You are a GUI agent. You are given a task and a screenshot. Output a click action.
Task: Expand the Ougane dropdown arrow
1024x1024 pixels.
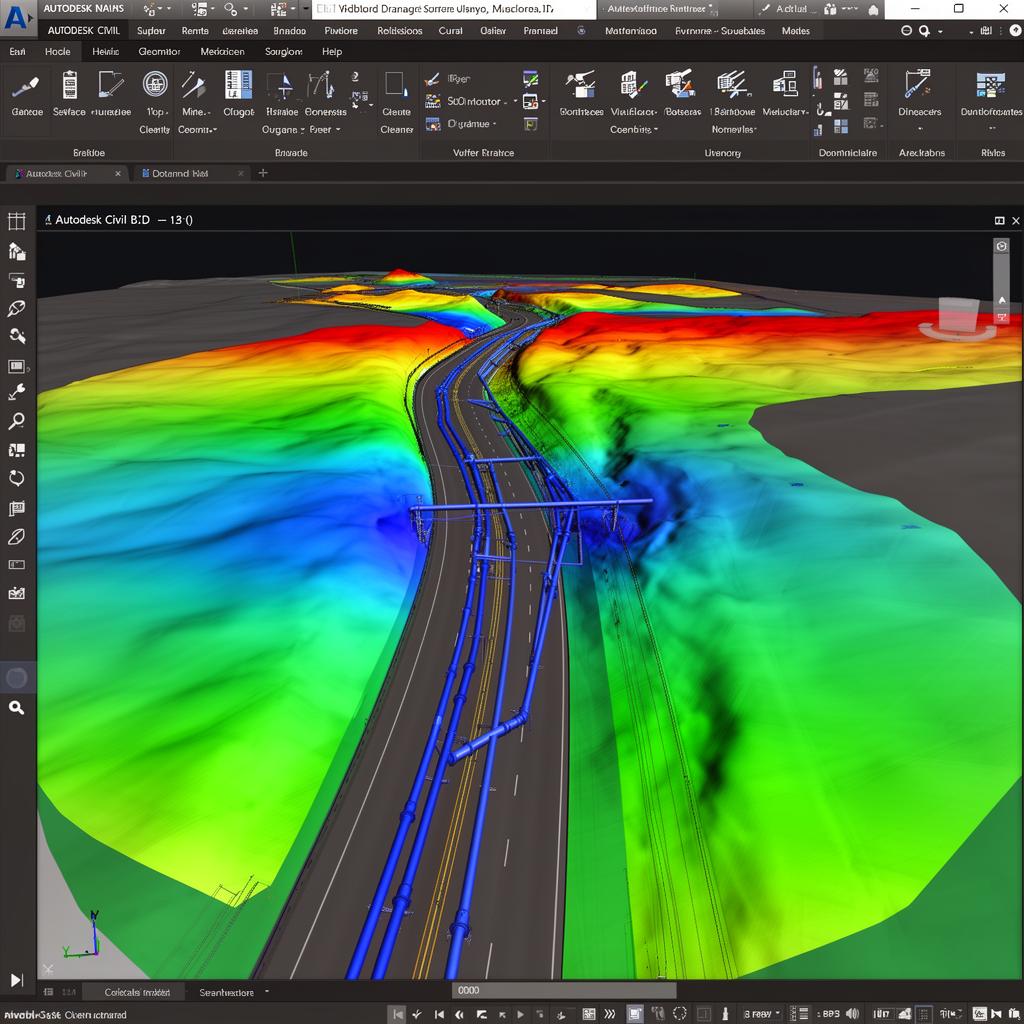[x=302, y=130]
